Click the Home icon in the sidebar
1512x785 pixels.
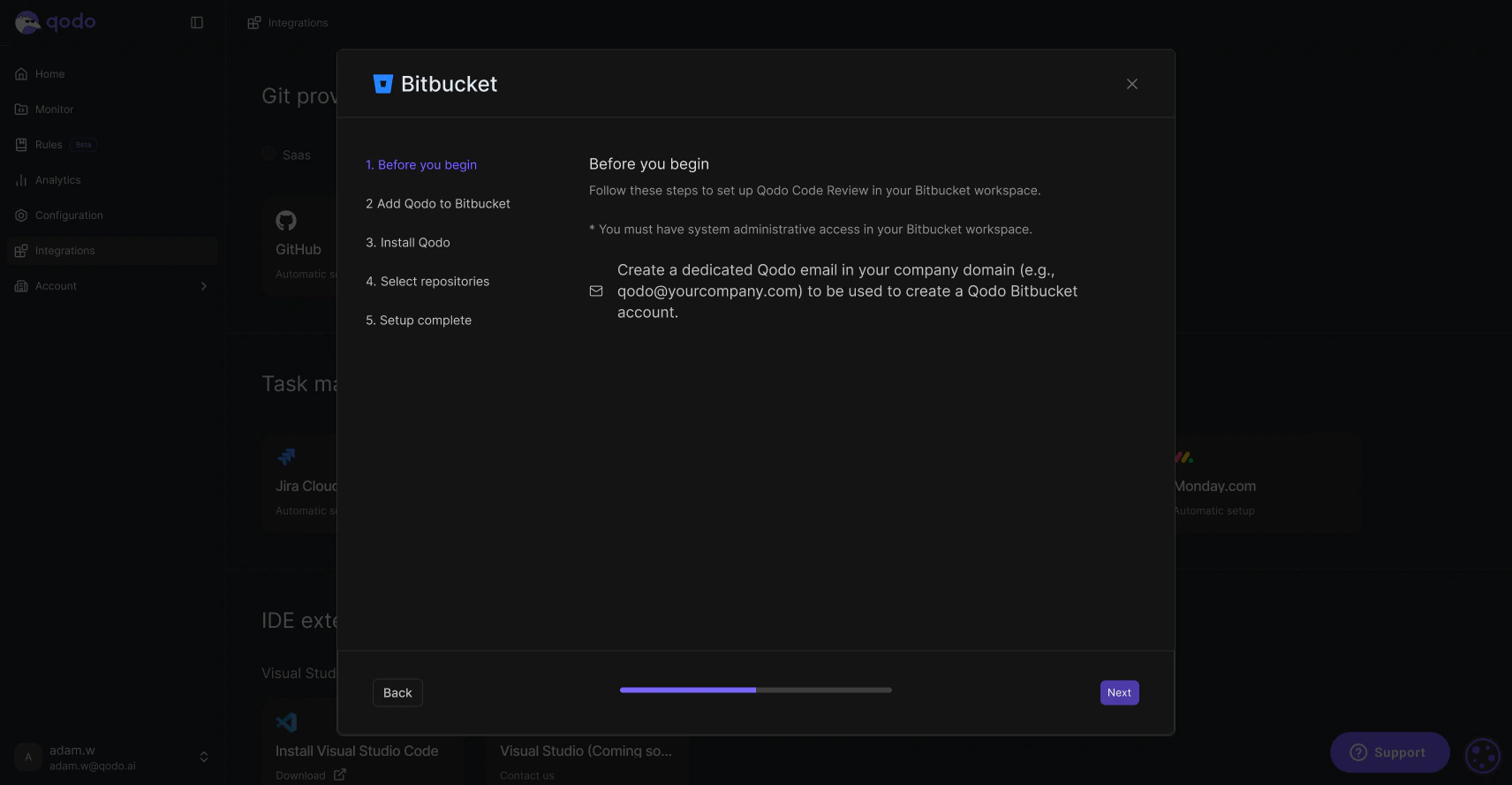[x=21, y=74]
